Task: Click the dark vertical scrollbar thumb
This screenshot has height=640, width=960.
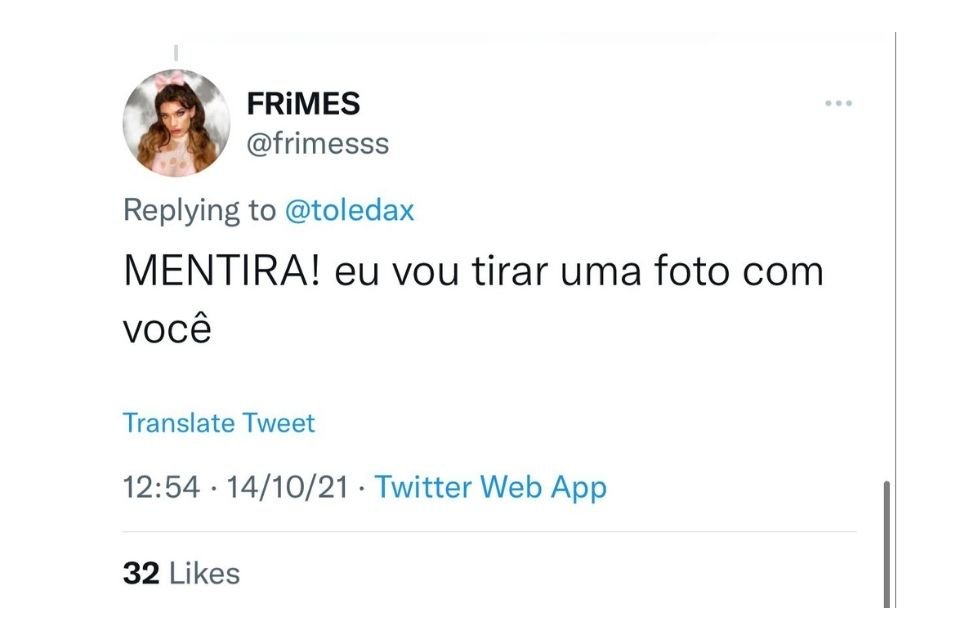Action: click(887, 544)
